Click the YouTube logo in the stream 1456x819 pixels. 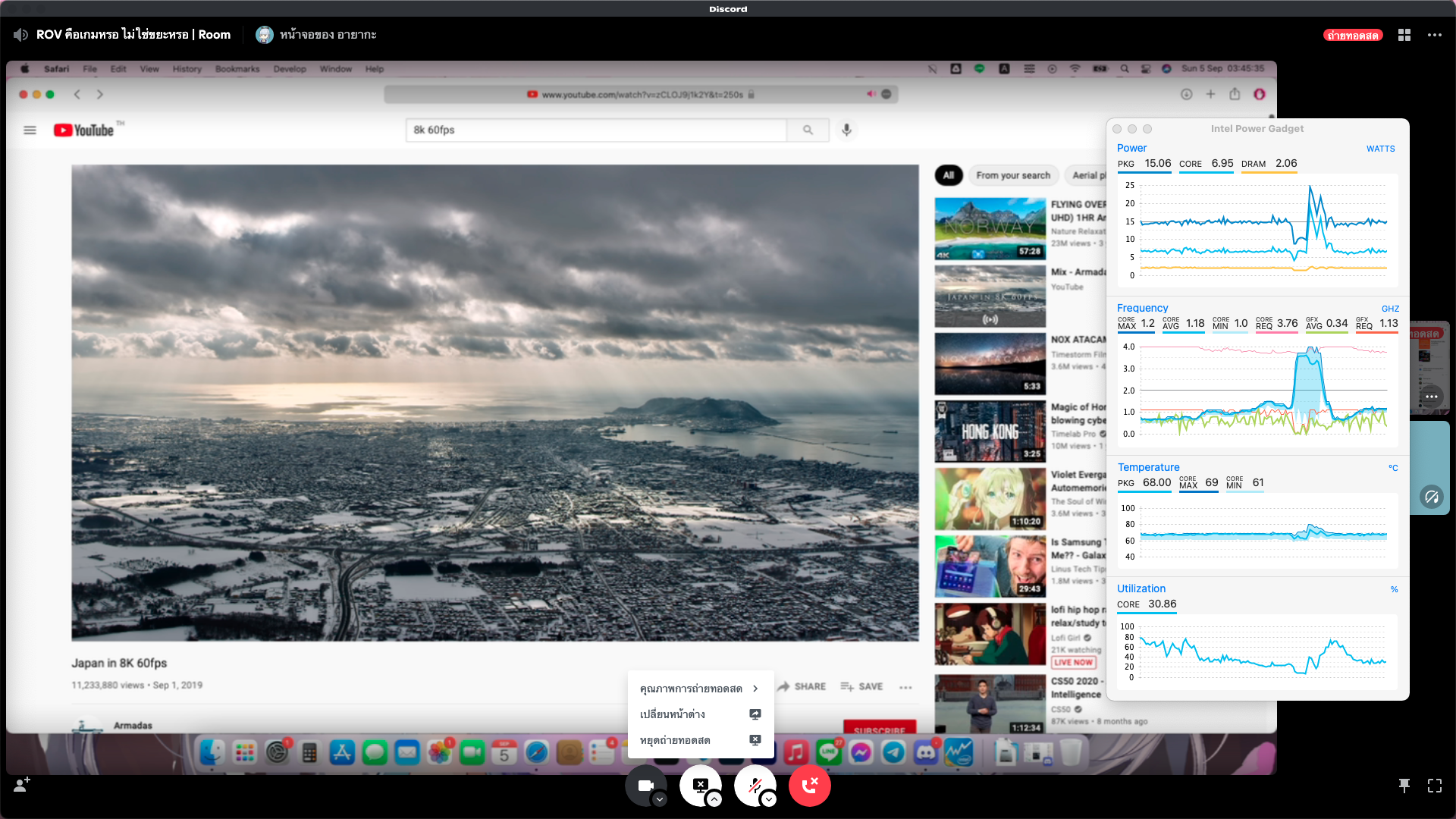click(x=84, y=130)
